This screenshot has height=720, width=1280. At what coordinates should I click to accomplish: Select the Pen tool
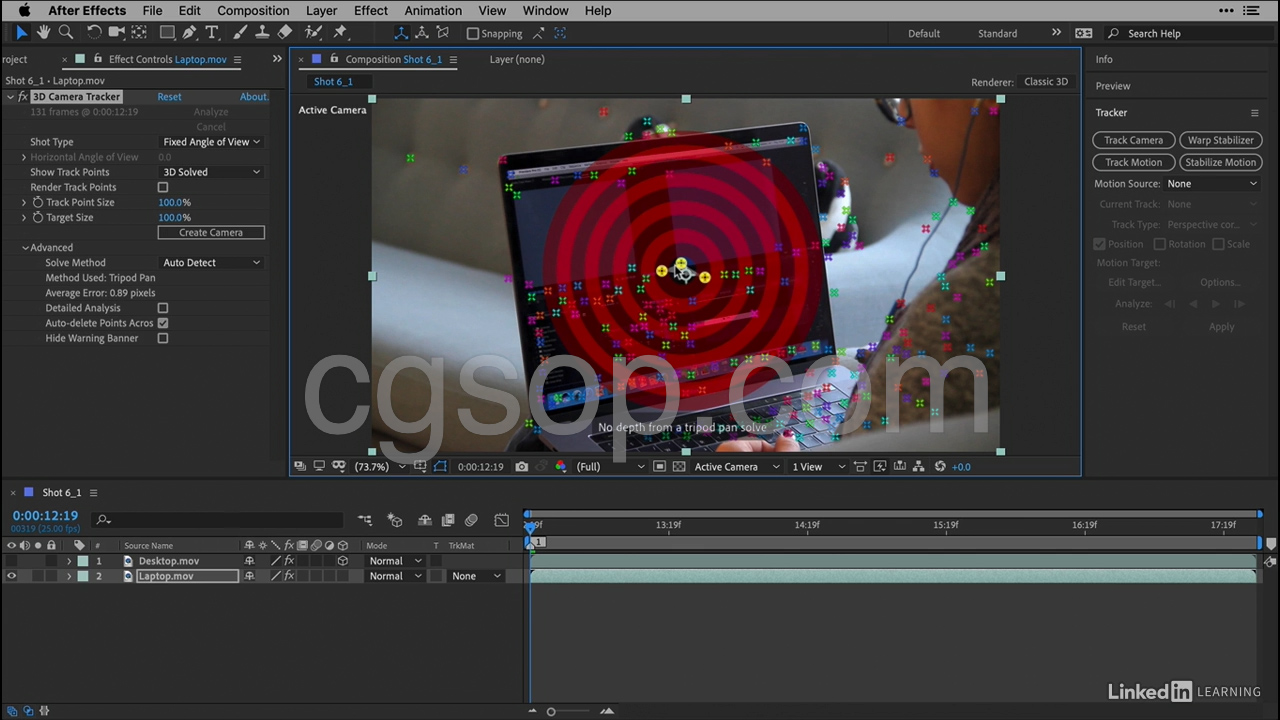tap(190, 33)
